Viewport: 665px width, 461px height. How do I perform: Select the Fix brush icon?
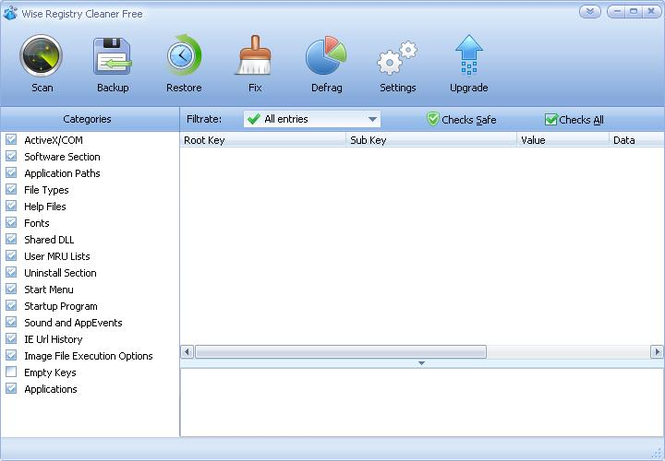pos(254,56)
